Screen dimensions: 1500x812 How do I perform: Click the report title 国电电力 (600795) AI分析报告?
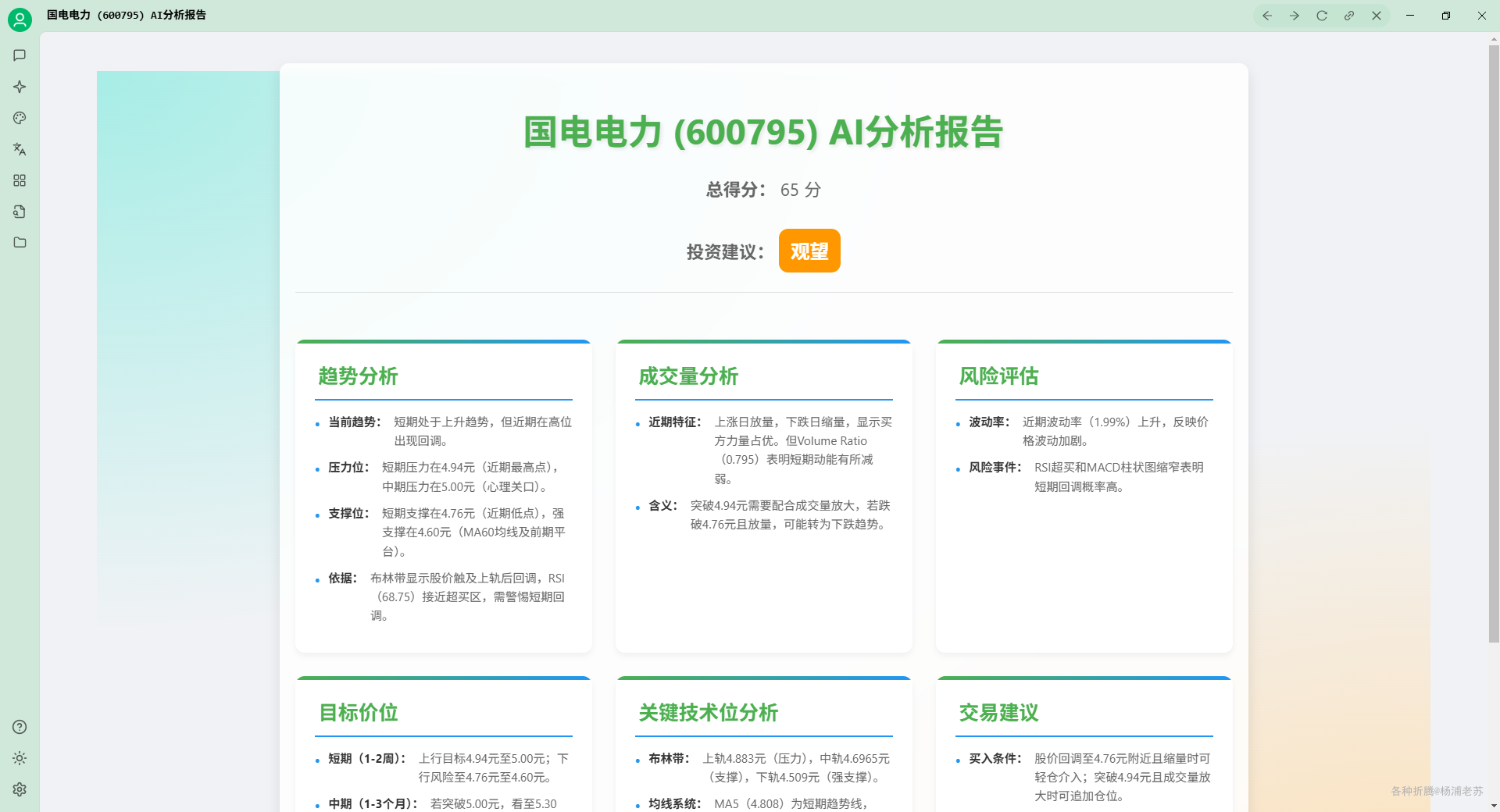(x=763, y=131)
